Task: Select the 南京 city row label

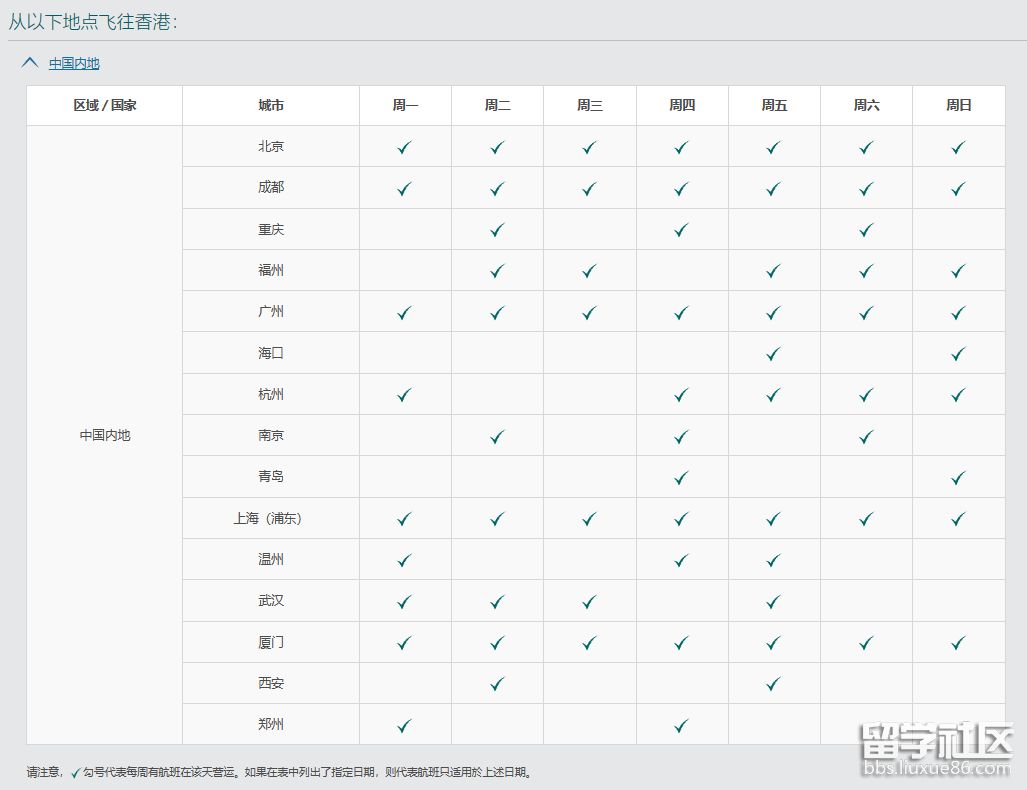Action: pyautogui.click(x=271, y=436)
